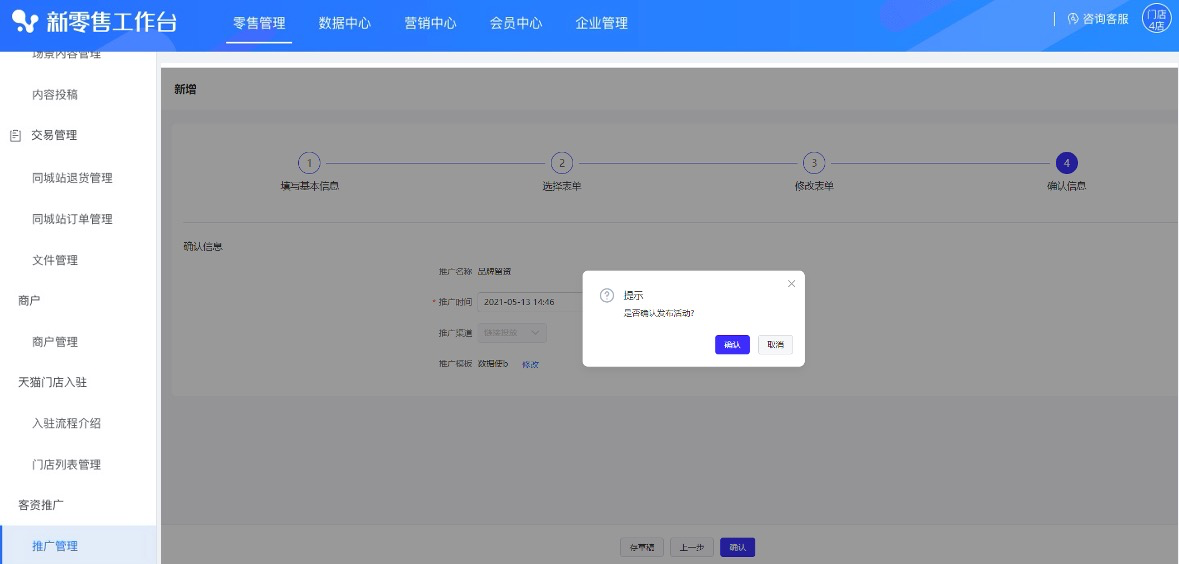Click the 确认信息 section heading
The width and height of the screenshot is (1179, 564).
click(x=203, y=246)
